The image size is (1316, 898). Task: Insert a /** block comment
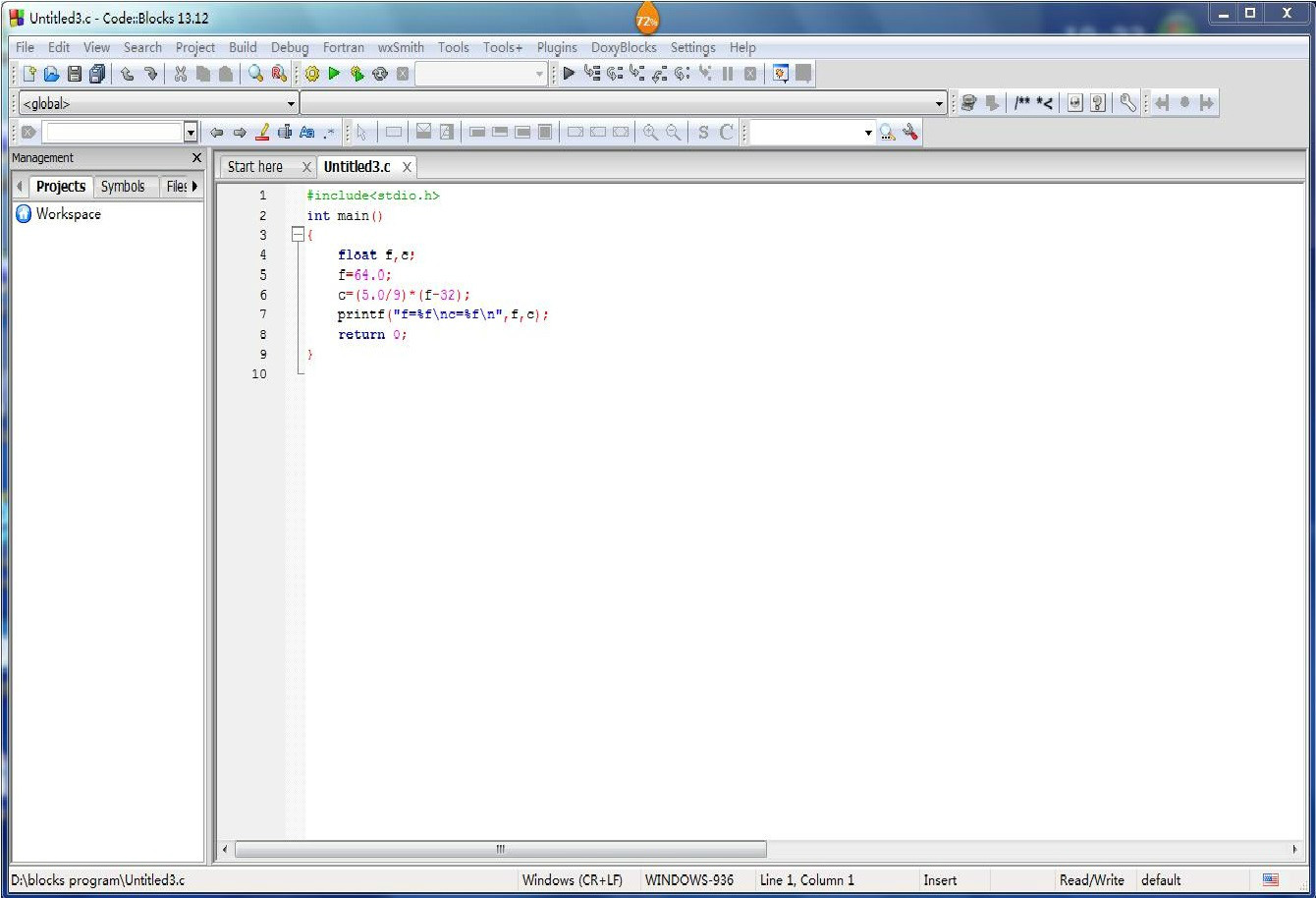(x=1022, y=103)
